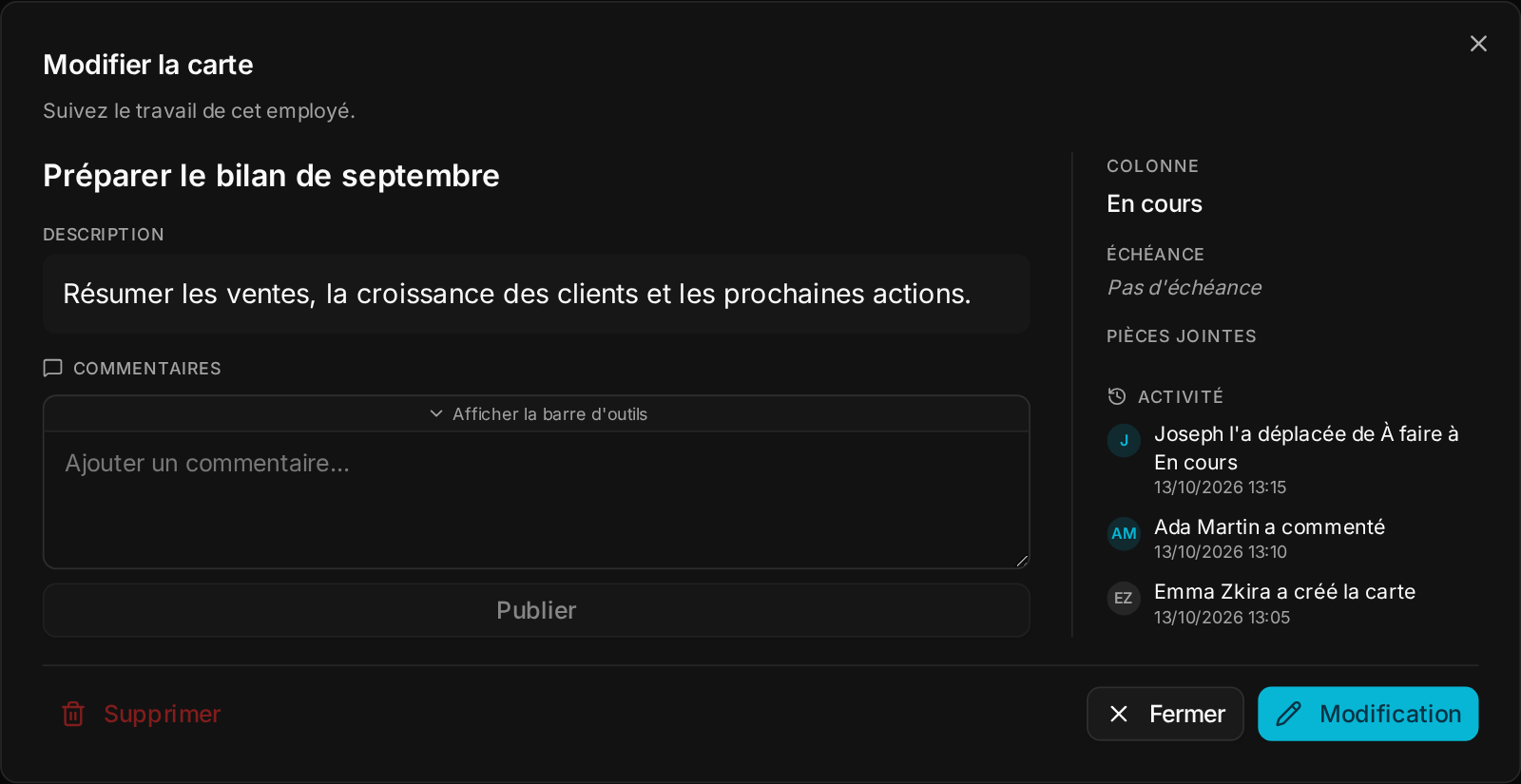Click the 'PIÈCES JOINTES' section label
The image size is (1521, 784).
coord(1182,335)
